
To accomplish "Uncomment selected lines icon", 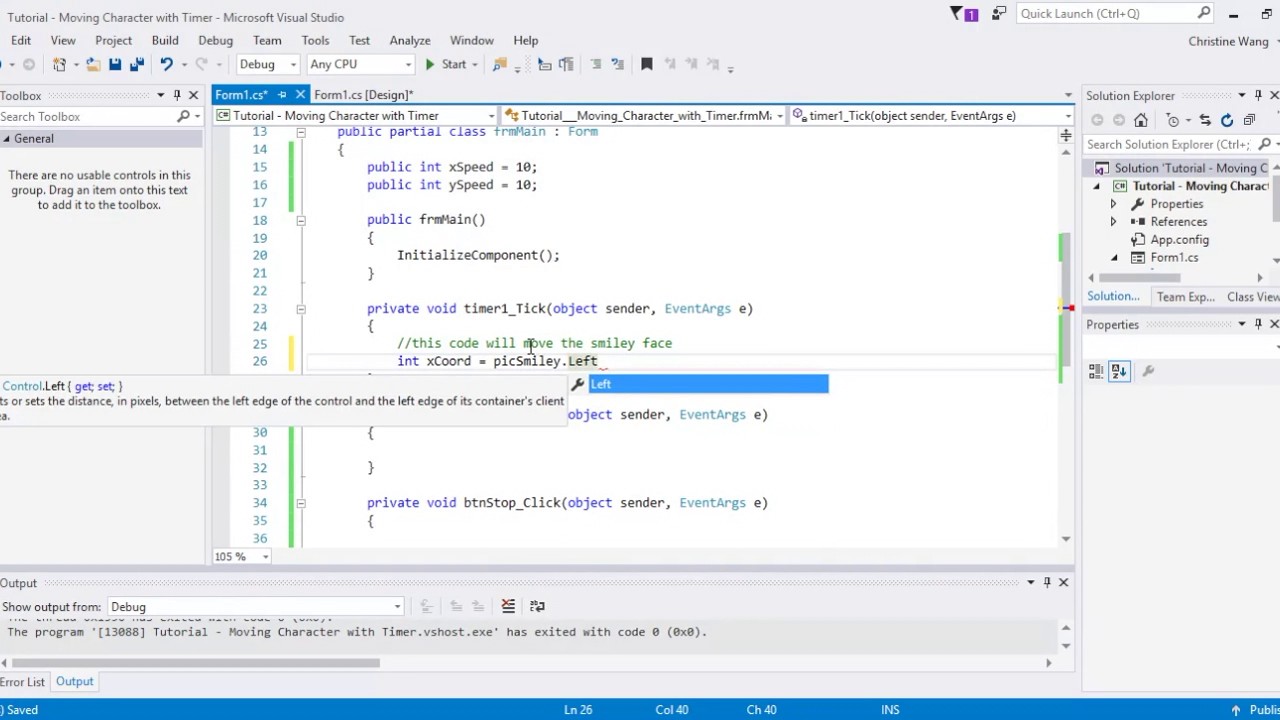I will [619, 64].
